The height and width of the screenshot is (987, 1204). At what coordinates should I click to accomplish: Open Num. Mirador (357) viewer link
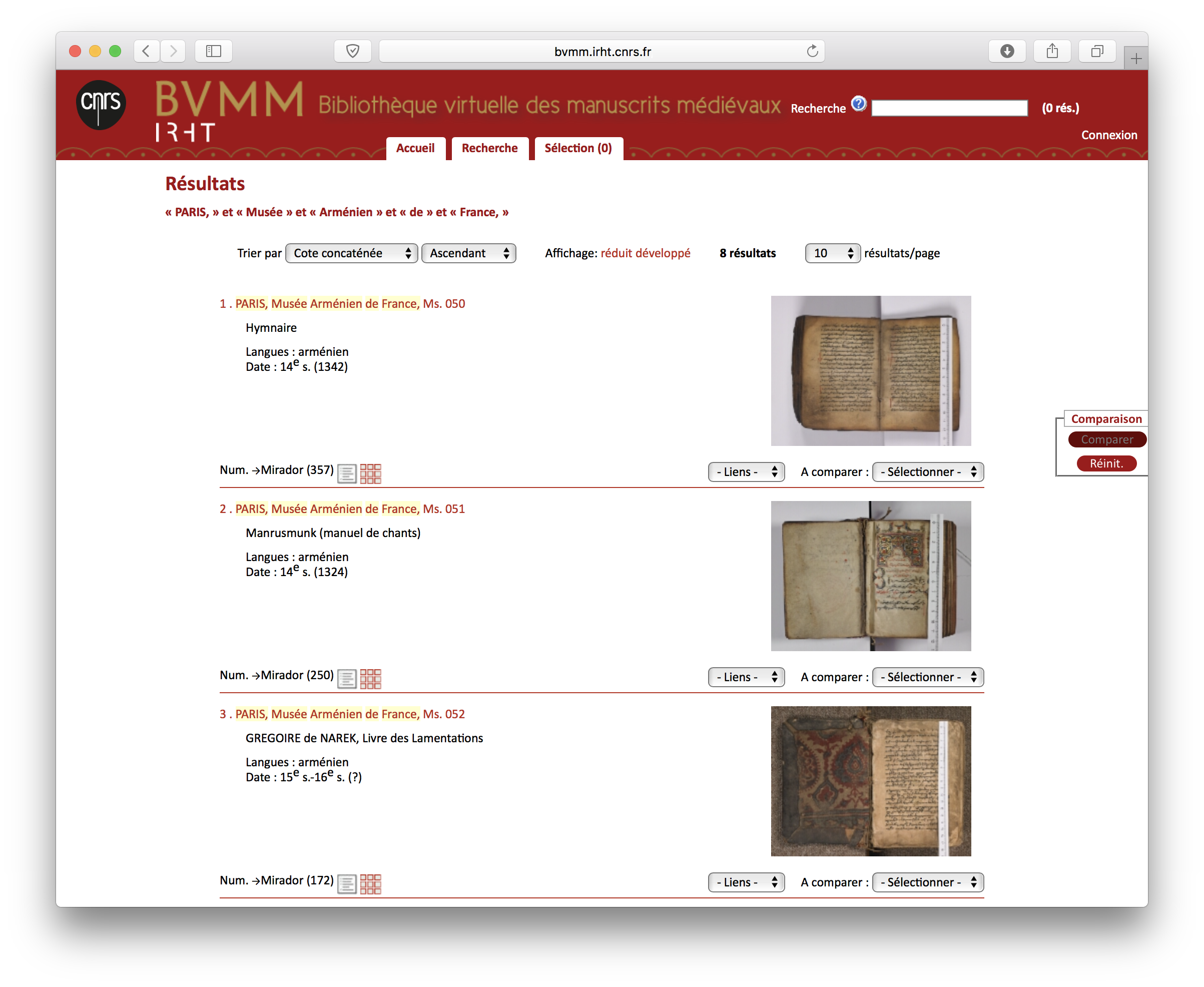[x=277, y=470]
